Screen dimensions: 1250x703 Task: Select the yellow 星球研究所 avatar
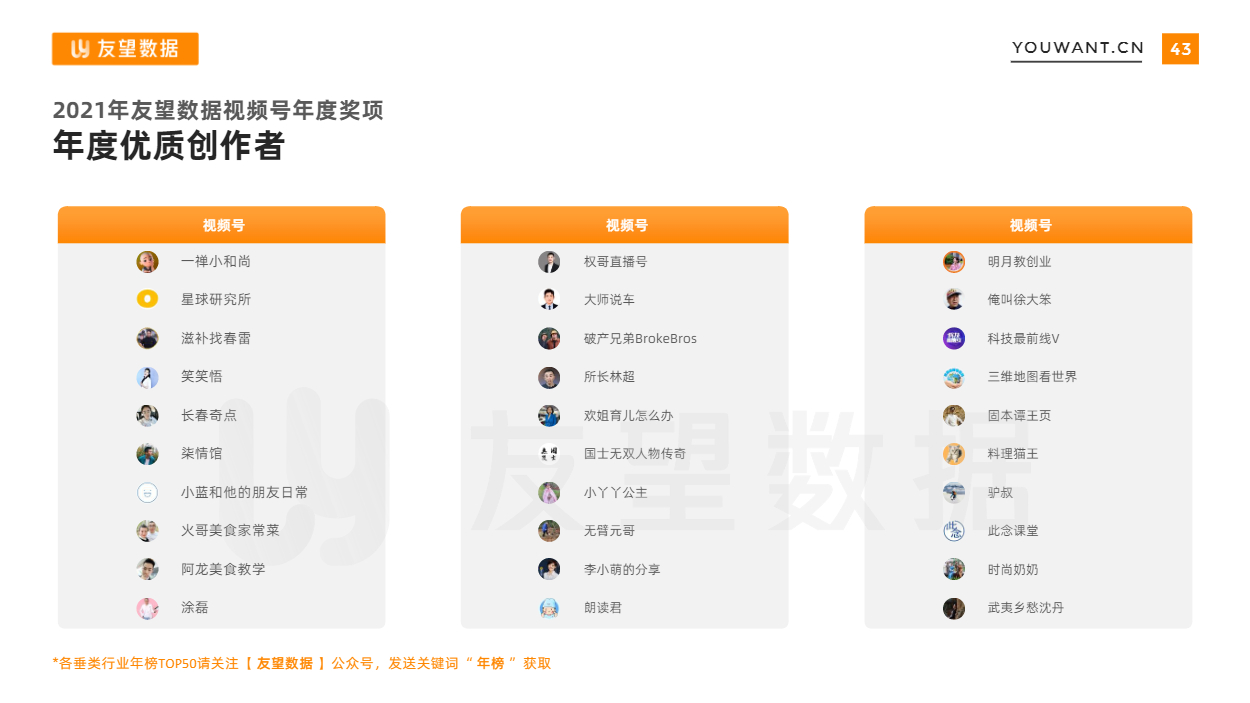(x=147, y=299)
